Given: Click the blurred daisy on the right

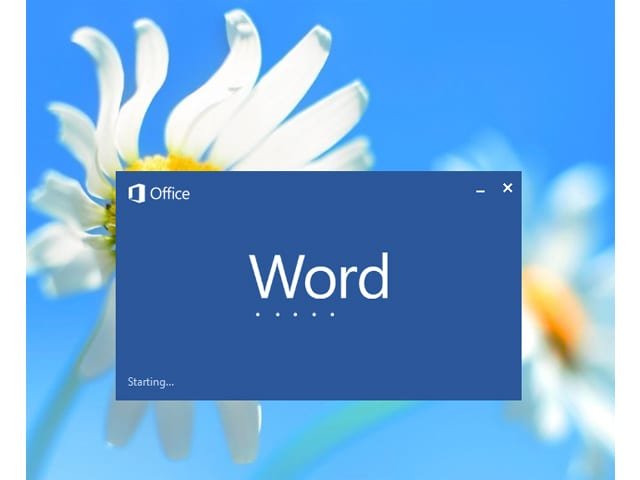Looking at the screenshot, I should (560, 300).
